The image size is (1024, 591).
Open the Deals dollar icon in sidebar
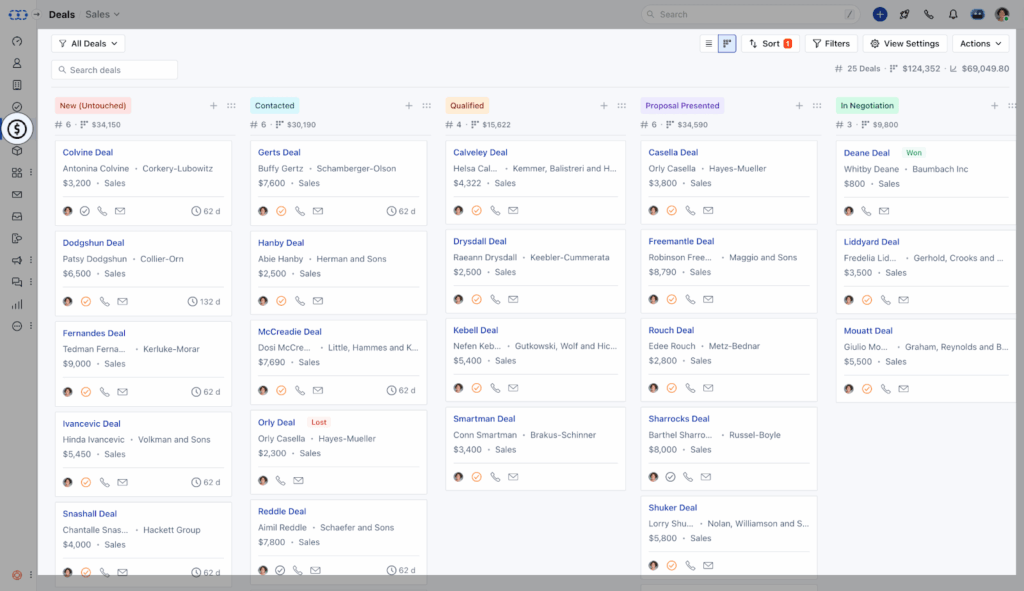point(17,129)
